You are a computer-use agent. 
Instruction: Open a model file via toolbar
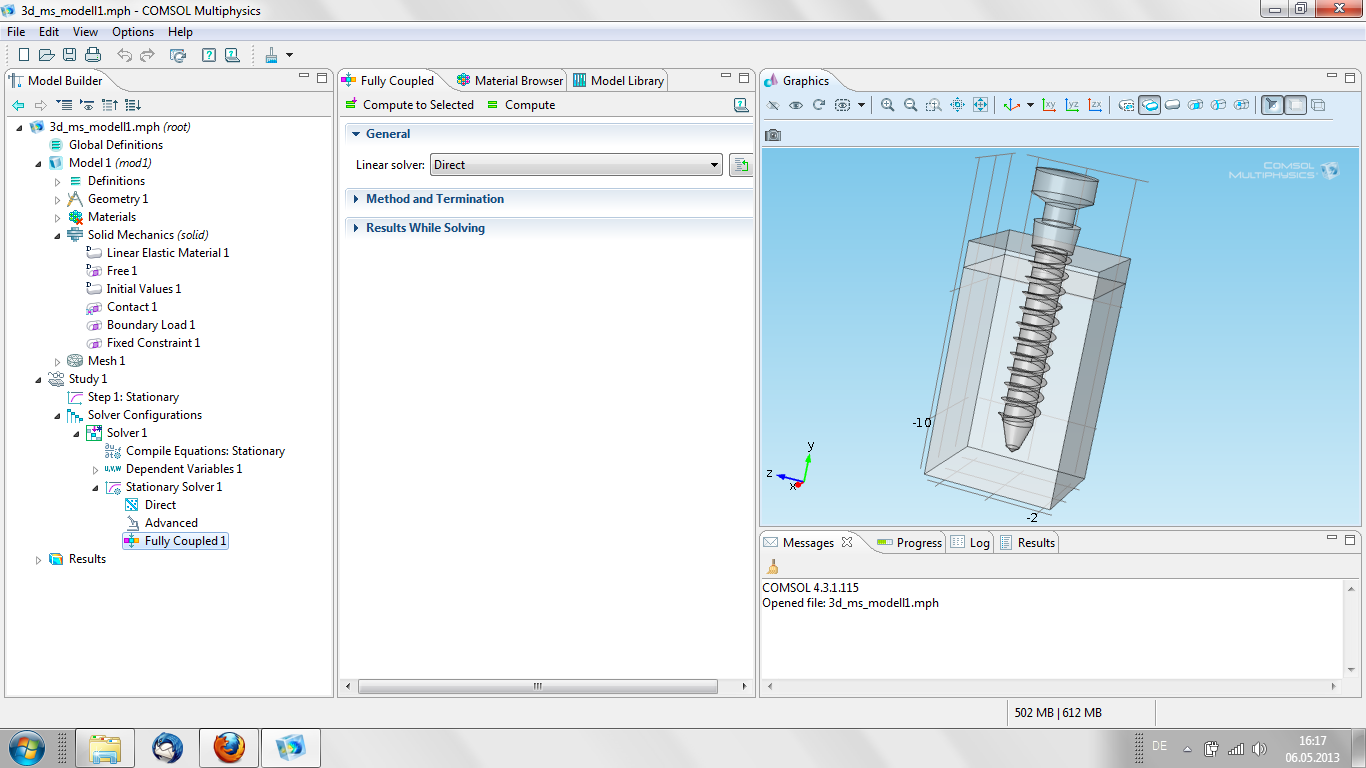(47, 55)
